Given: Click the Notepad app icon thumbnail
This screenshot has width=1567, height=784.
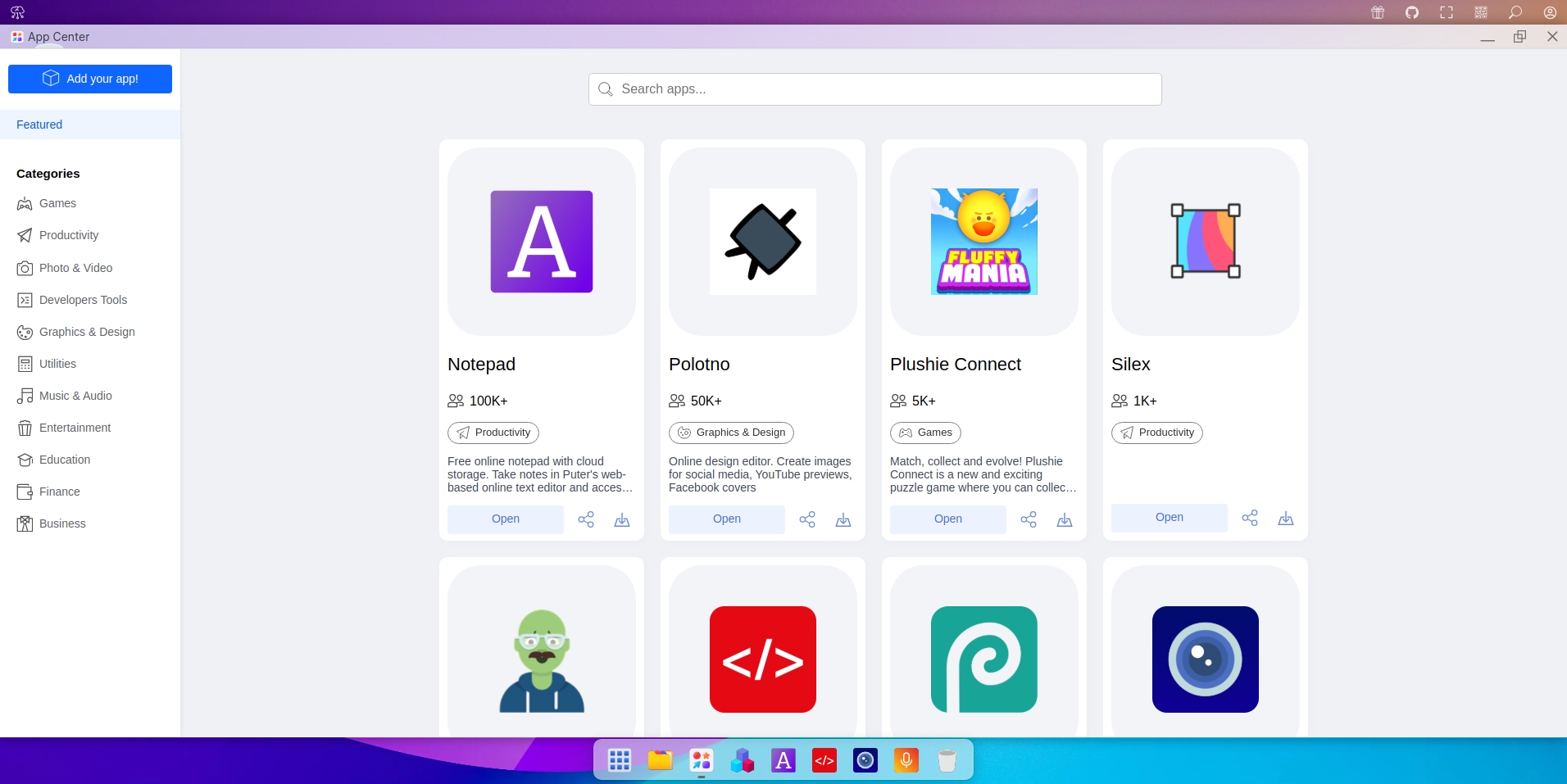Looking at the screenshot, I should 542,242.
